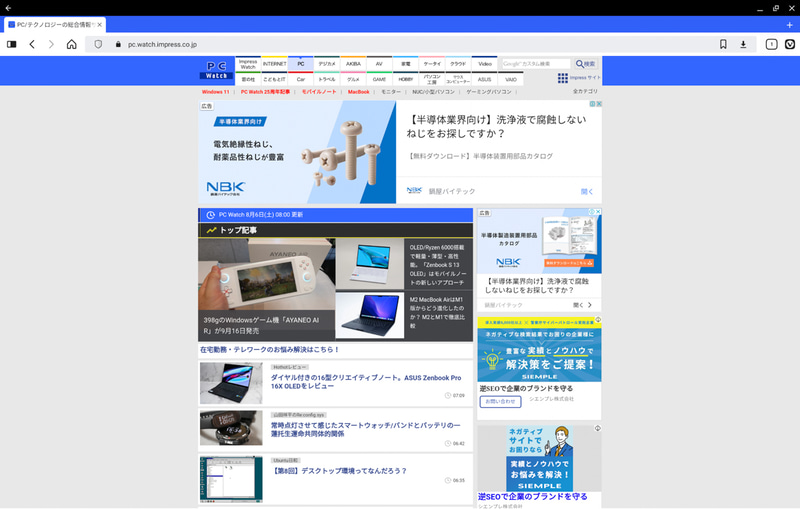The image size is (800, 509).
Task: Open 第8回 デスクトップ環境ってなんだろう link
Action: pos(339,471)
